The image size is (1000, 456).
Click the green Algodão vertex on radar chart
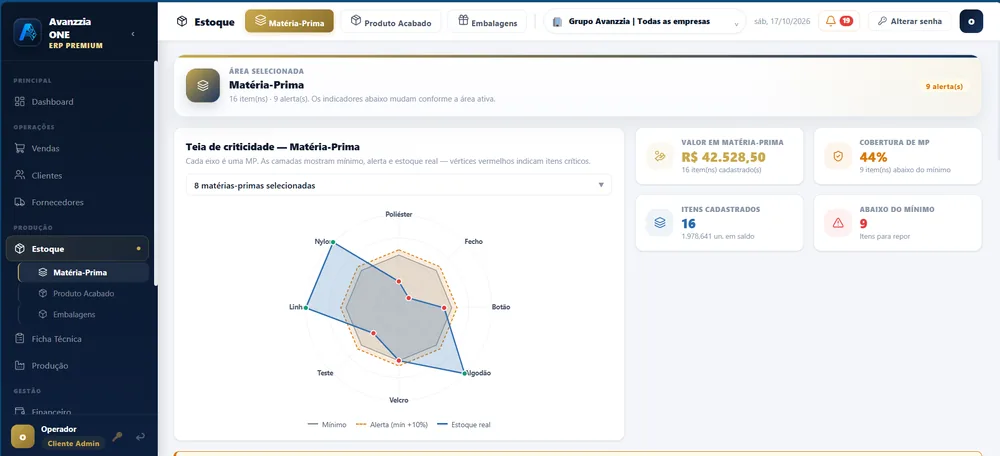tap(464, 372)
